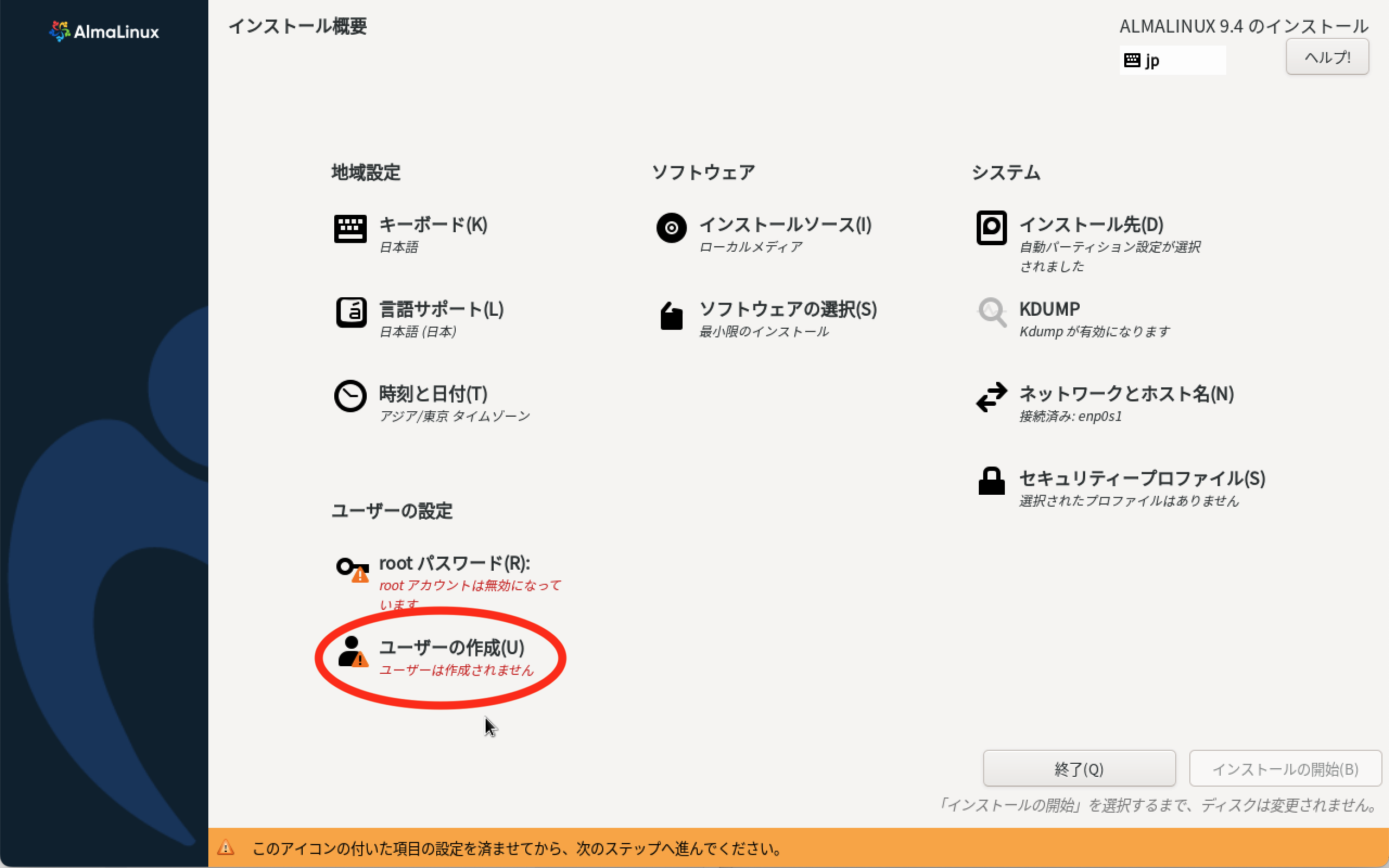1389x868 pixels.
Task: Open the package icon for ソフトウェアの選択
Action: [x=671, y=315]
